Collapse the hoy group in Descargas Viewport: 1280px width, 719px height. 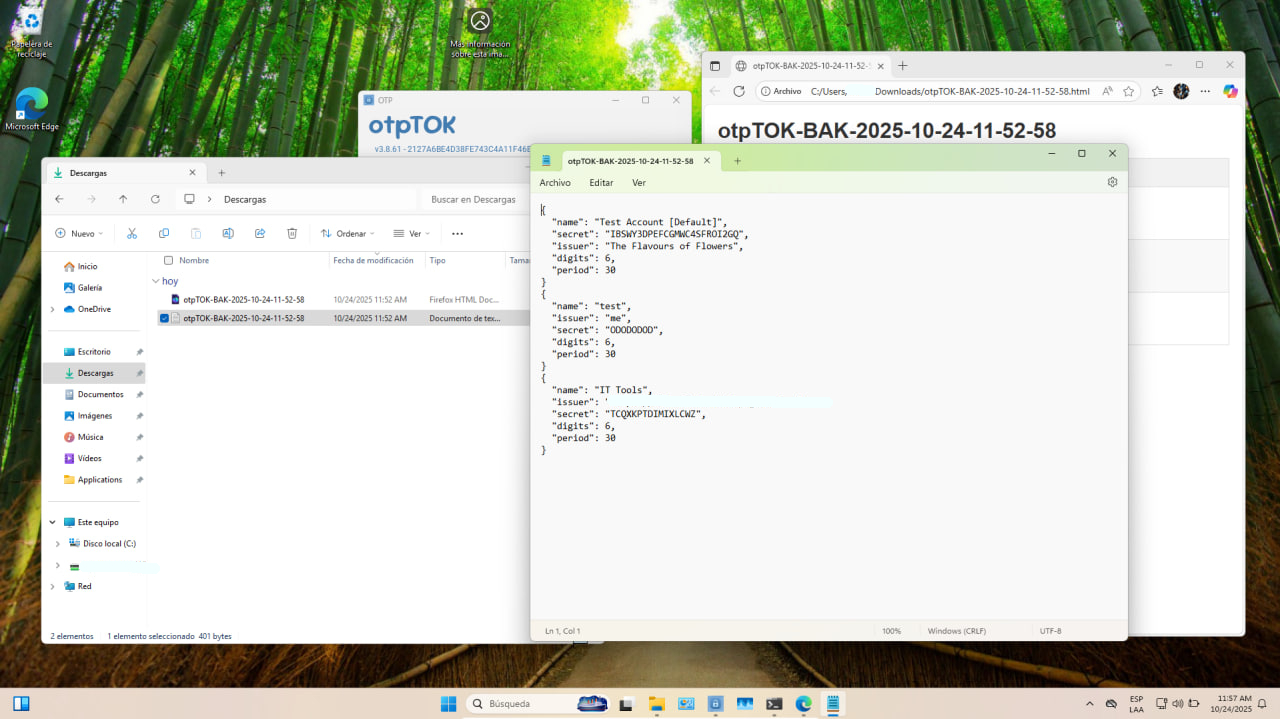coord(155,281)
